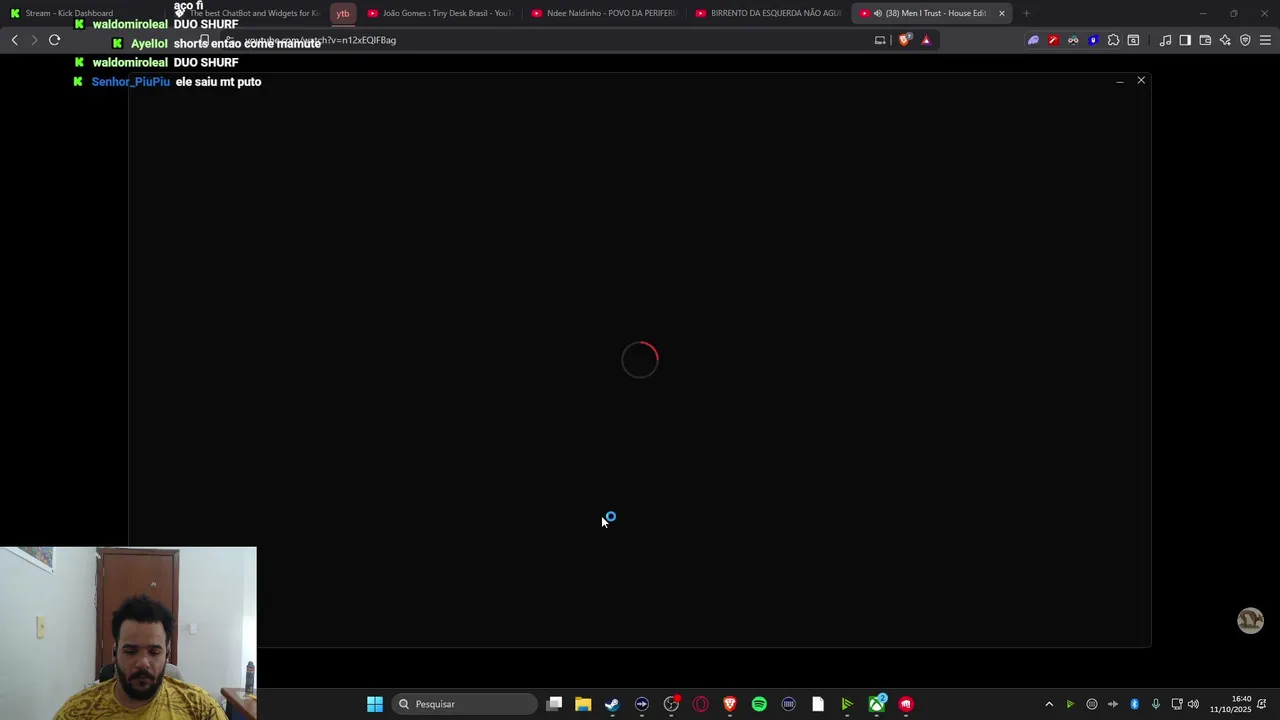Viewport: 1280px width, 720px height.
Task: Open the Ndee Naldinho YouTube tab
Action: point(604,13)
